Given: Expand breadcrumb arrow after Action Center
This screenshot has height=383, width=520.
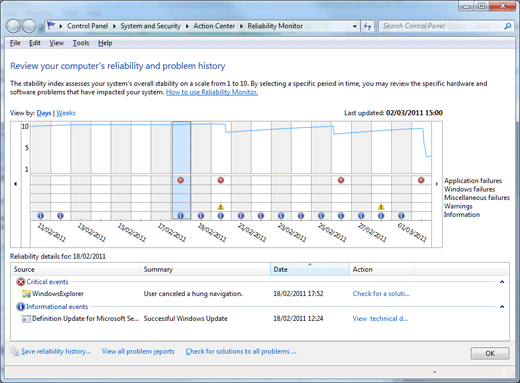Looking at the screenshot, I should pos(241,26).
